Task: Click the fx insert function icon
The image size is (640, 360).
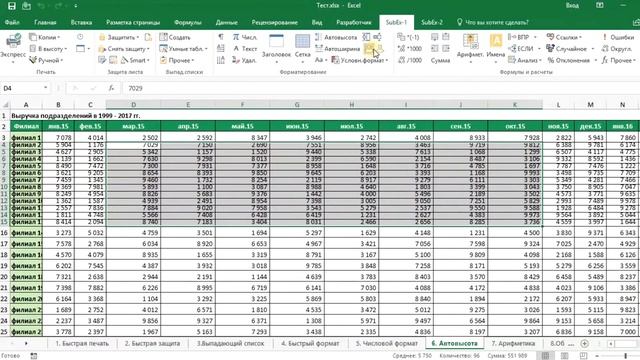Action: [111, 88]
